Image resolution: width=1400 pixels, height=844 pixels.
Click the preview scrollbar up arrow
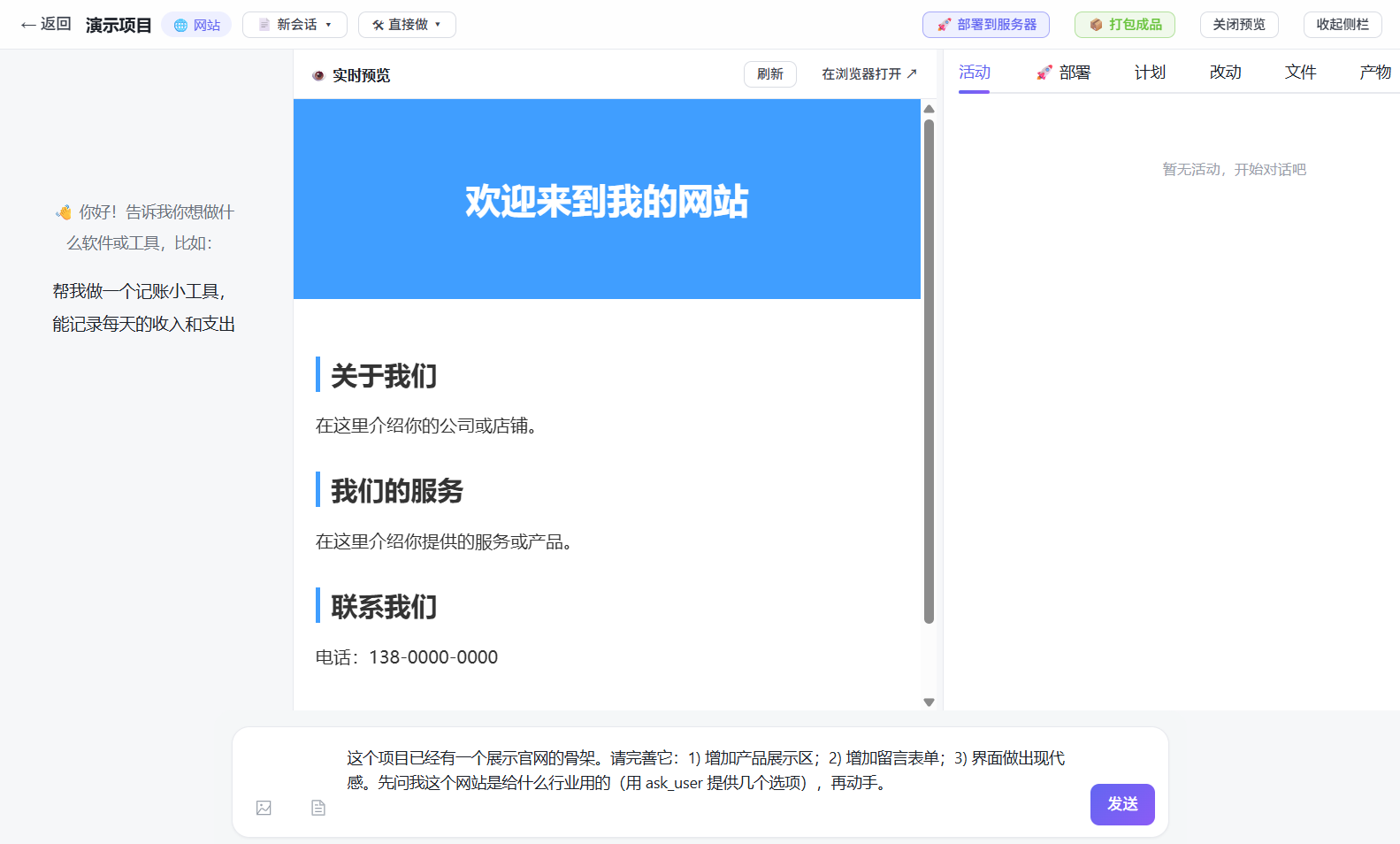point(929,109)
